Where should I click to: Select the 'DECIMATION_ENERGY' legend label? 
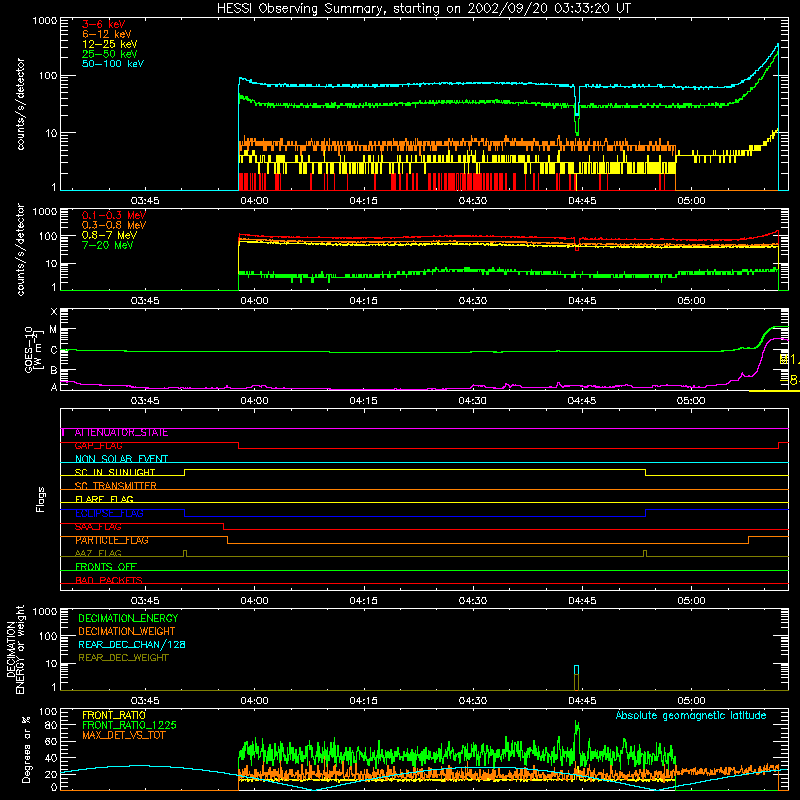128,618
